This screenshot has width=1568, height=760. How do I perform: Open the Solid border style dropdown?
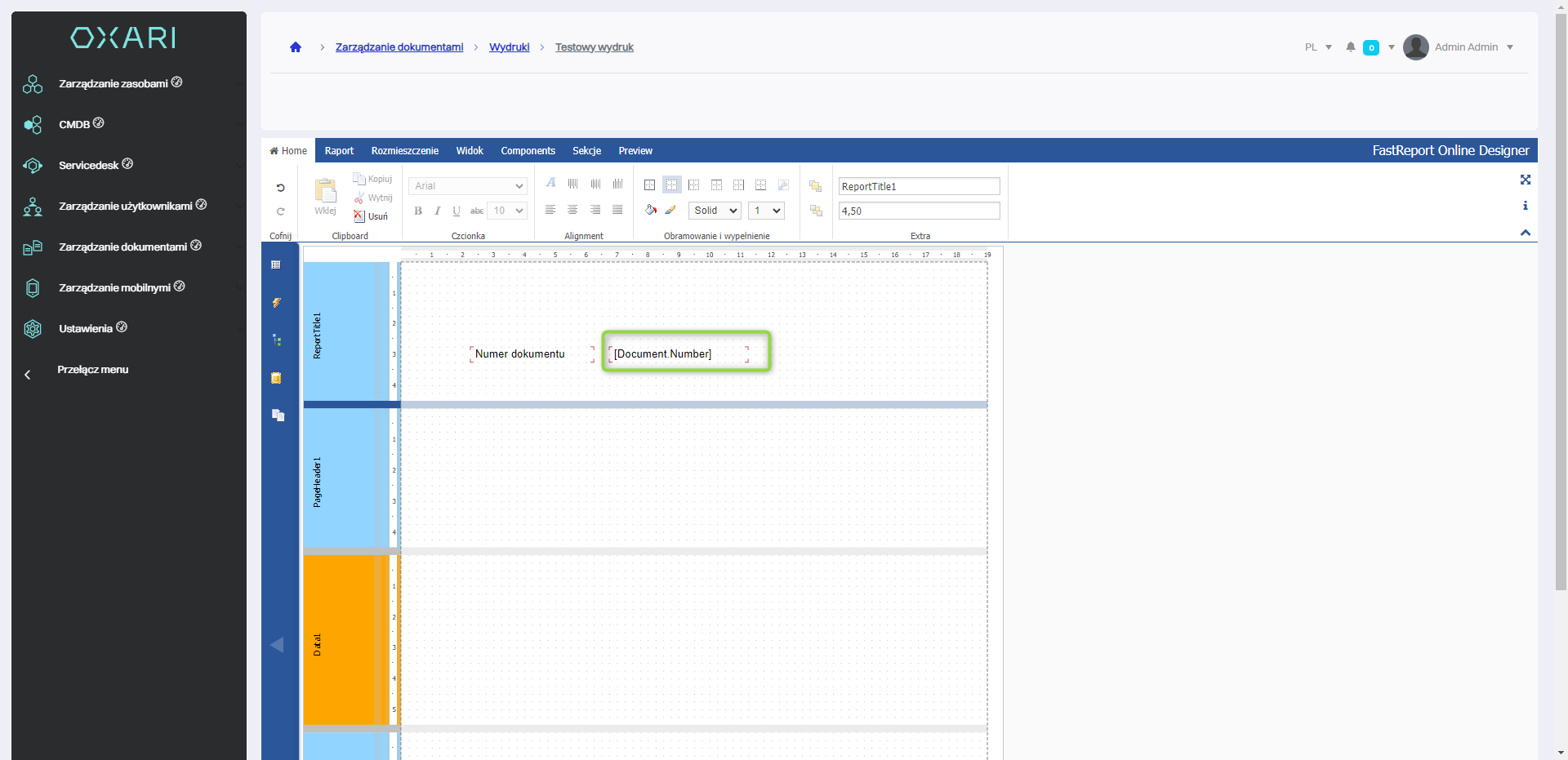715,211
